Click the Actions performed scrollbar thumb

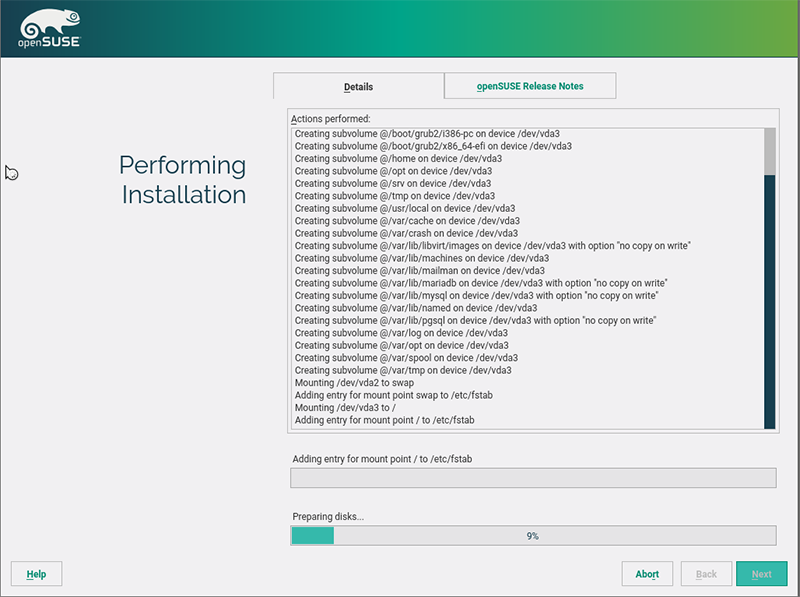pyautogui.click(x=769, y=151)
